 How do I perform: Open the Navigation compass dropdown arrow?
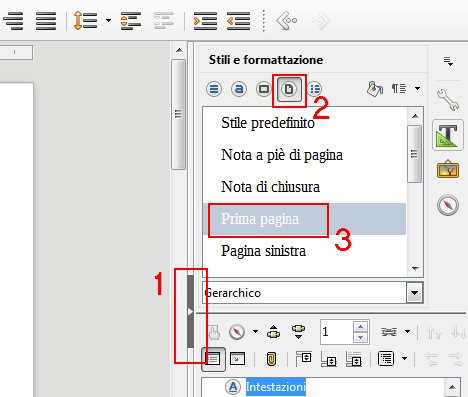pyautogui.click(x=255, y=331)
